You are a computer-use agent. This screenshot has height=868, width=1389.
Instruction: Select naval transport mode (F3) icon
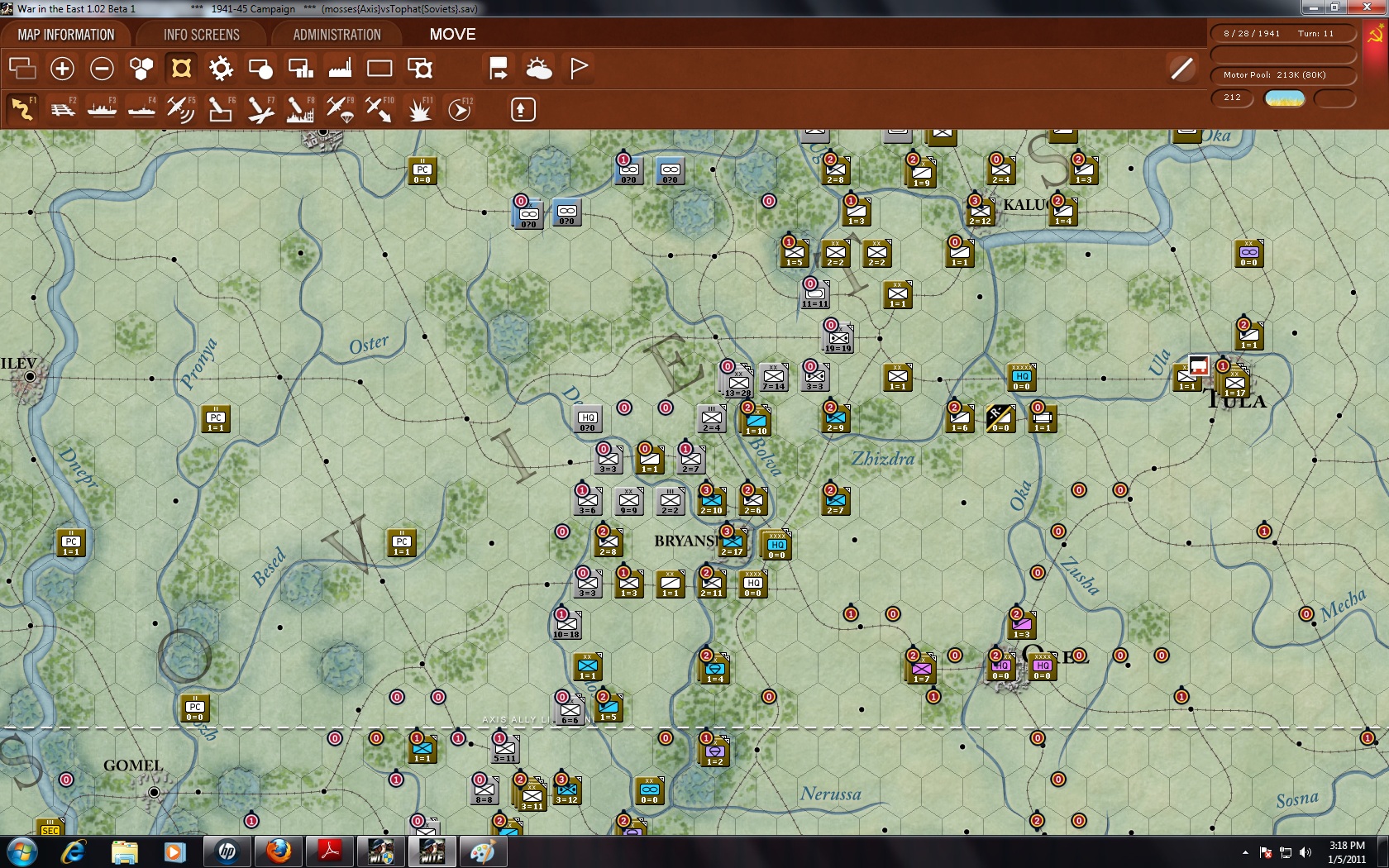click(x=102, y=109)
